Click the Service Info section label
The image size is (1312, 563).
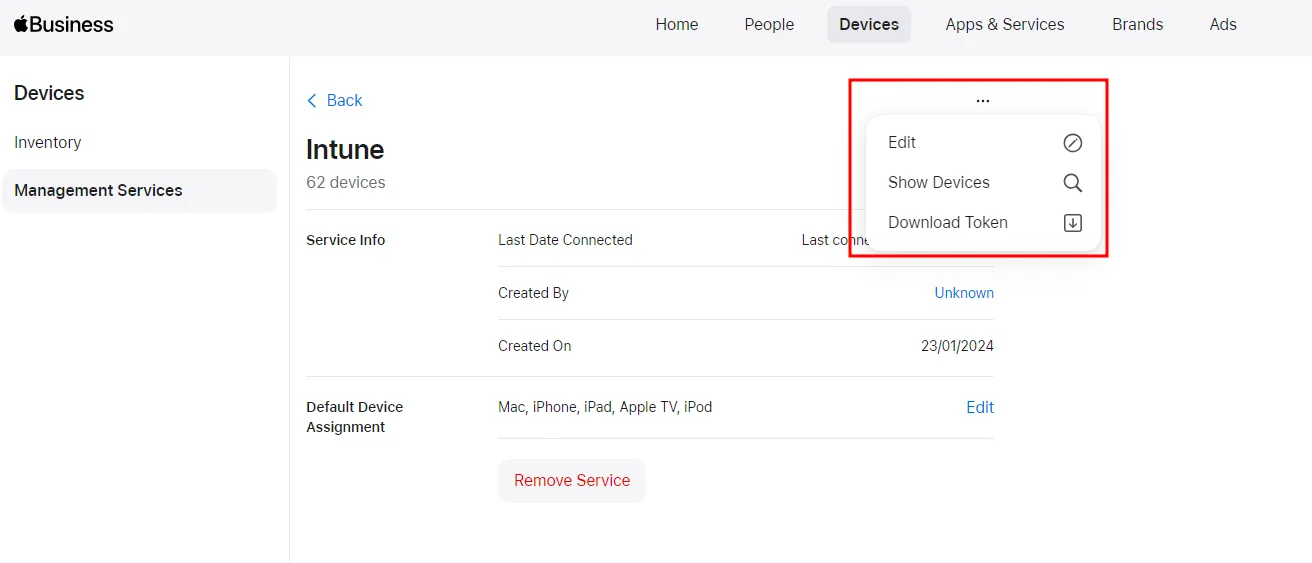pos(346,240)
